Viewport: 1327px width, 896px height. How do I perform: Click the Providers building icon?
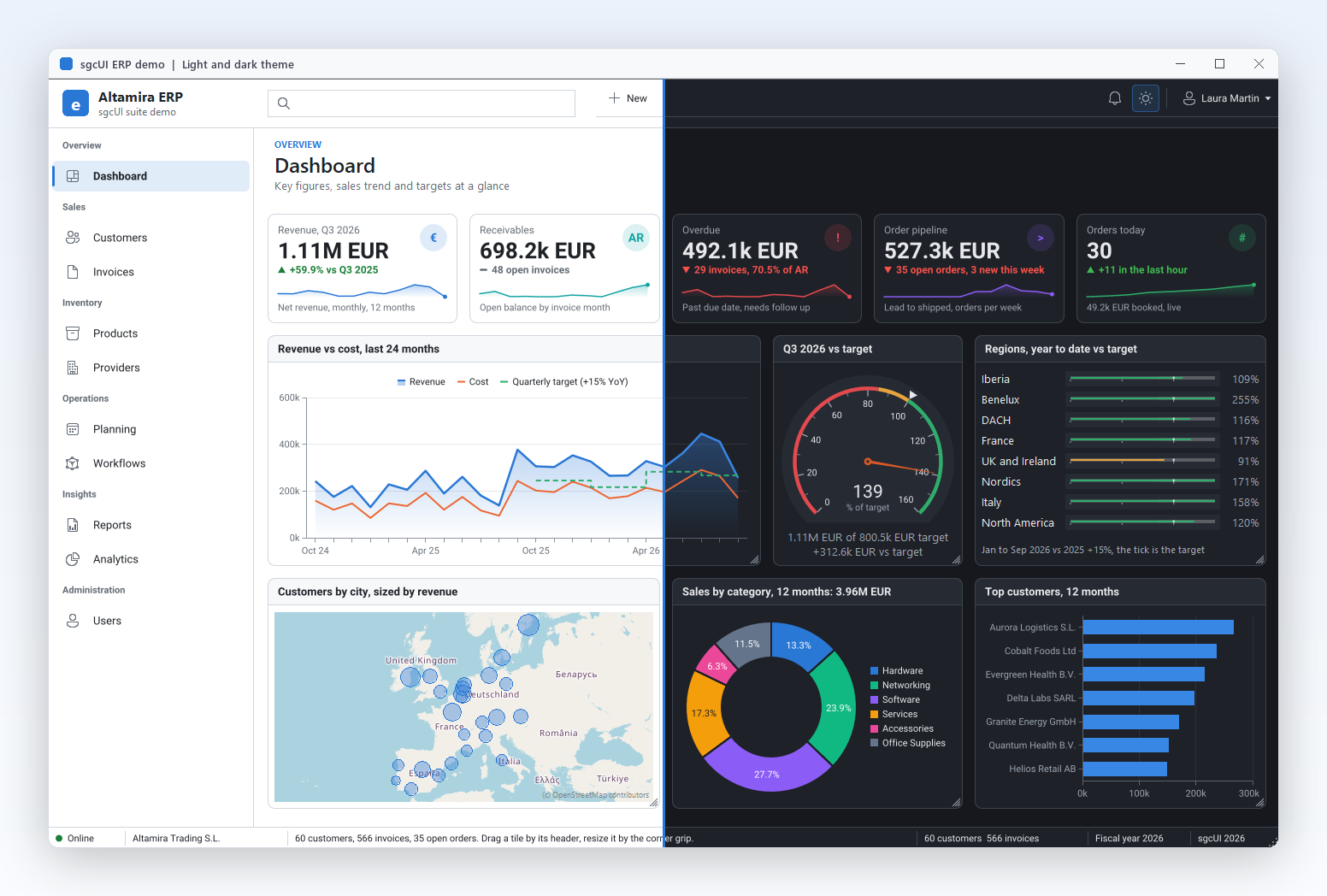tap(73, 368)
